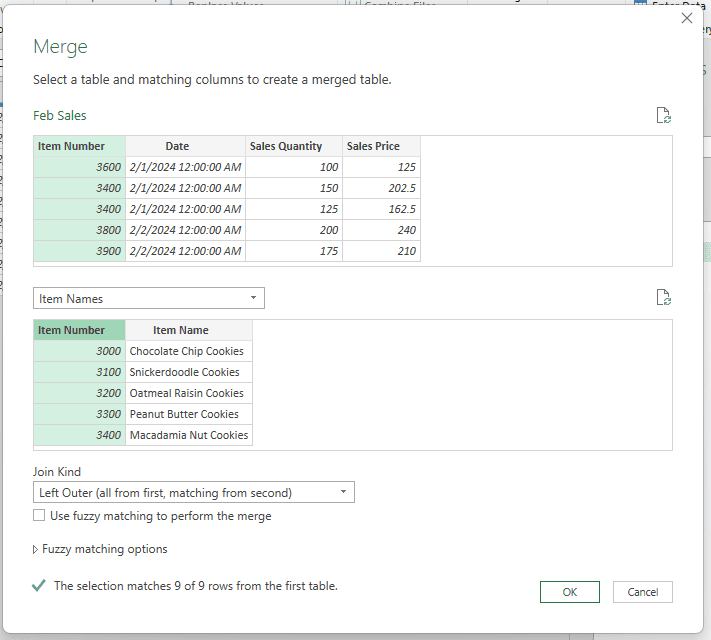This screenshot has height=640, width=711.
Task: Click the Macadamia Nut Cookies cell
Action: 188,435
